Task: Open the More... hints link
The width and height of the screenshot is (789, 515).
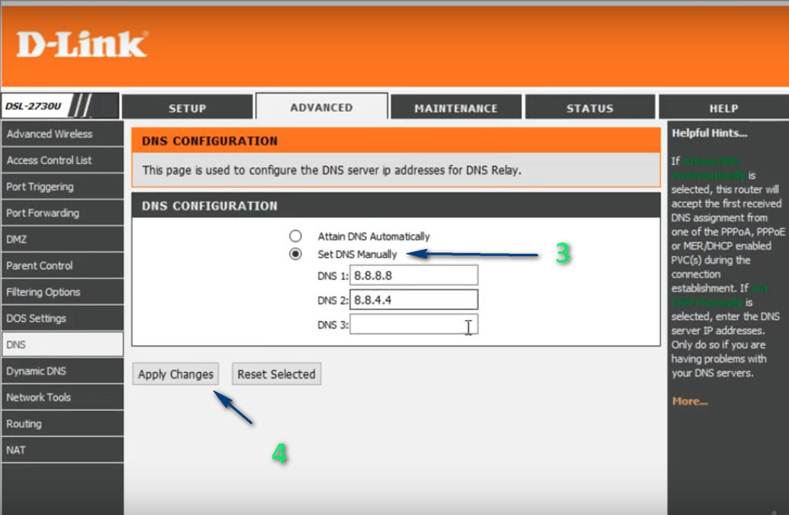Action: [x=689, y=401]
